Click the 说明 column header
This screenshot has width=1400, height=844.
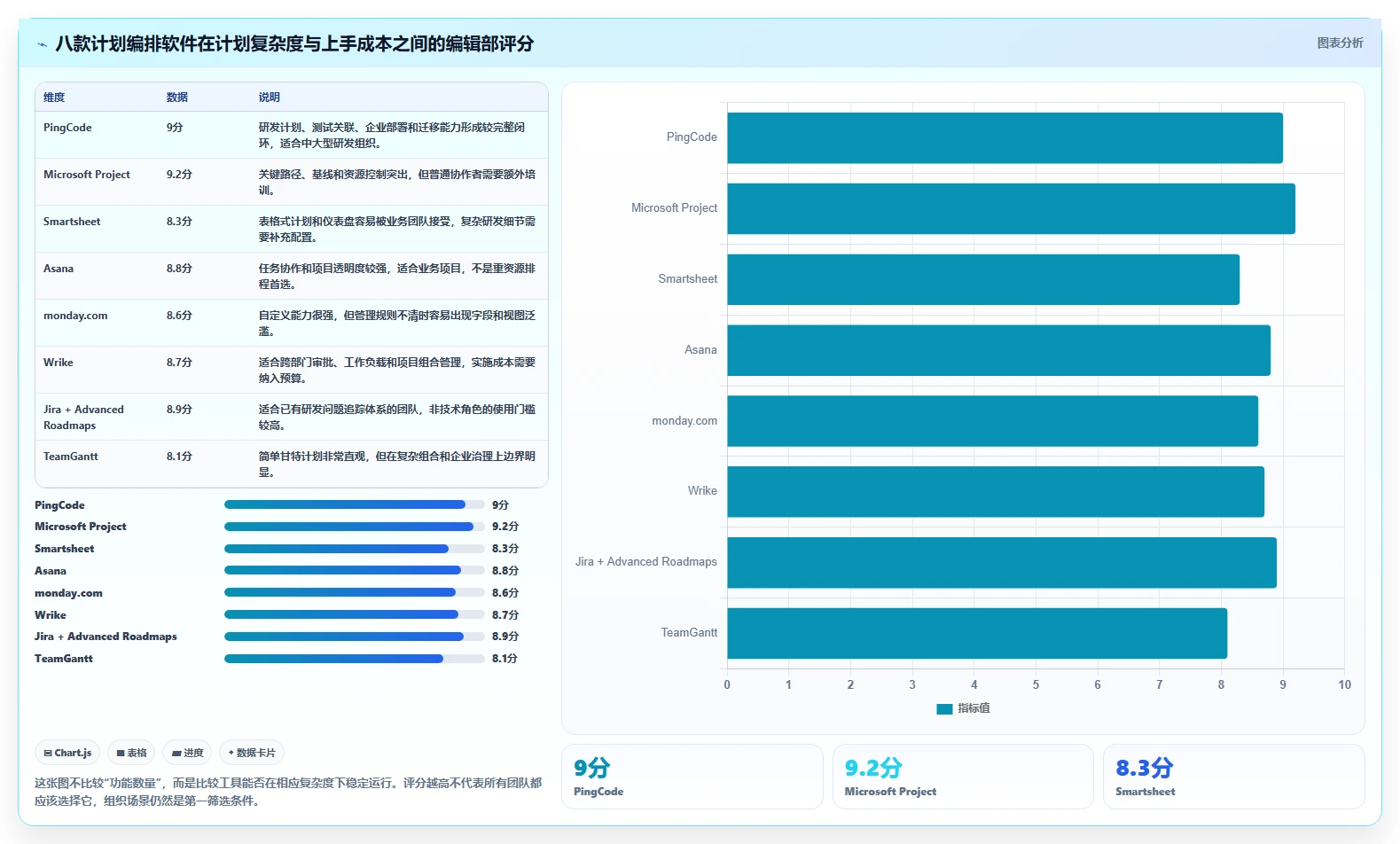(x=270, y=98)
